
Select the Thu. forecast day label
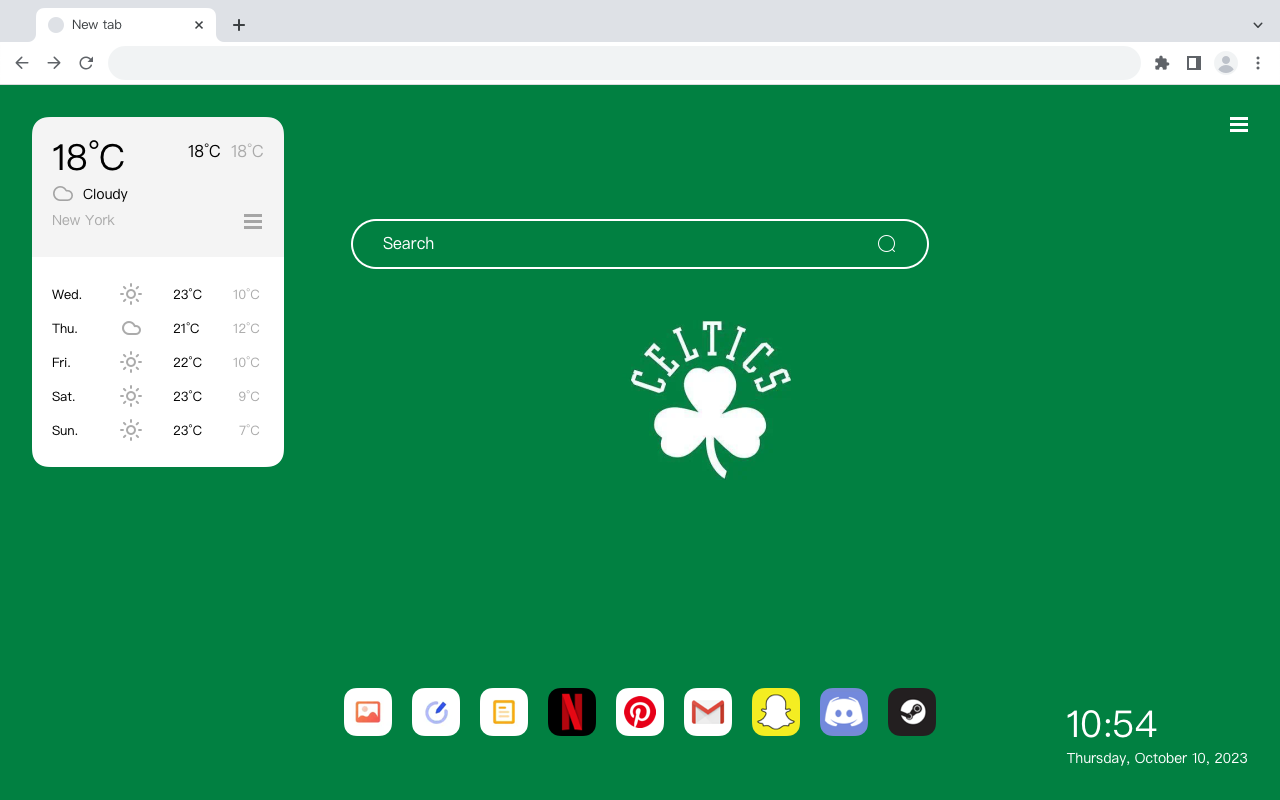pos(65,328)
